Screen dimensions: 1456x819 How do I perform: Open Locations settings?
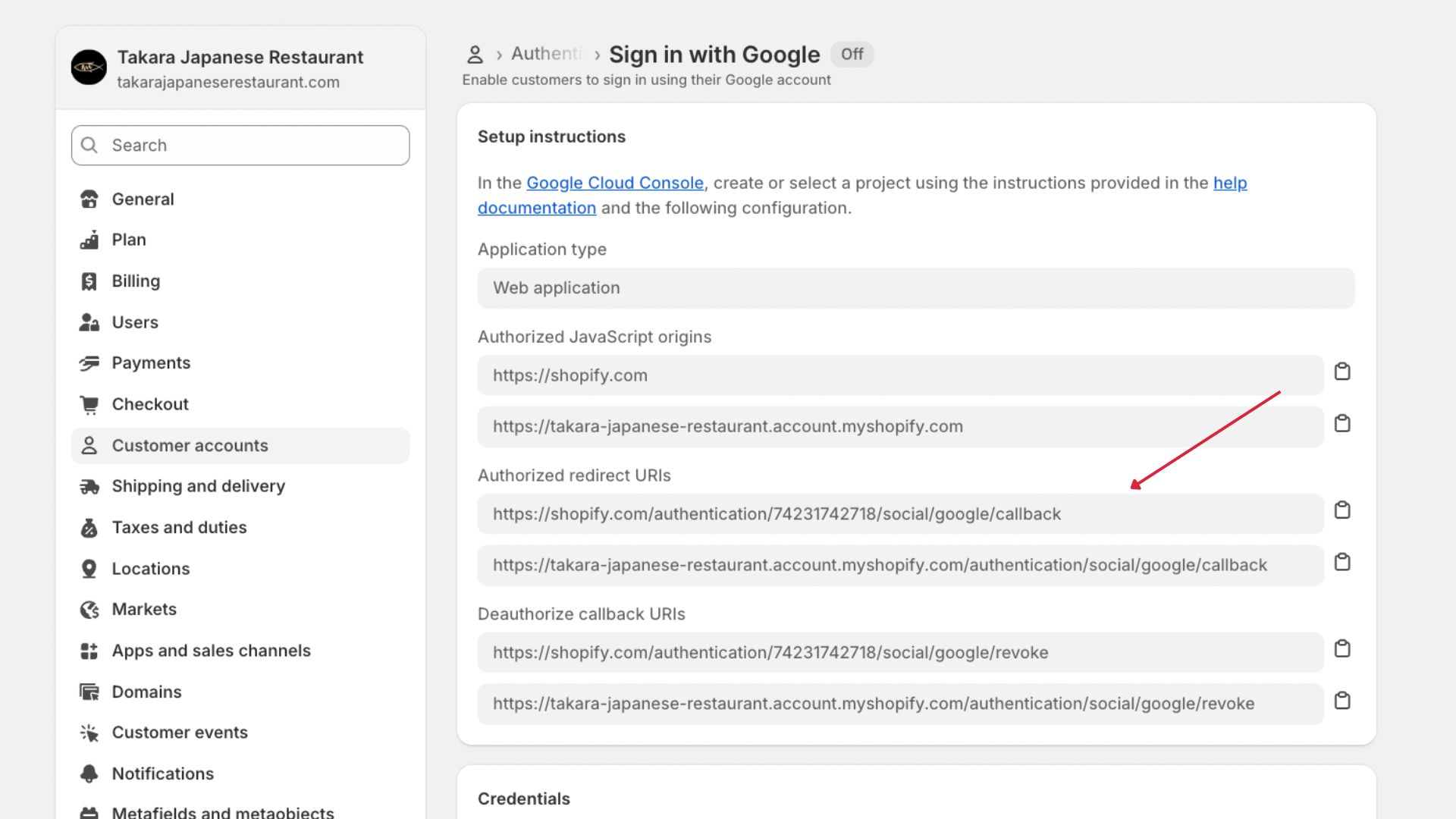coord(240,569)
